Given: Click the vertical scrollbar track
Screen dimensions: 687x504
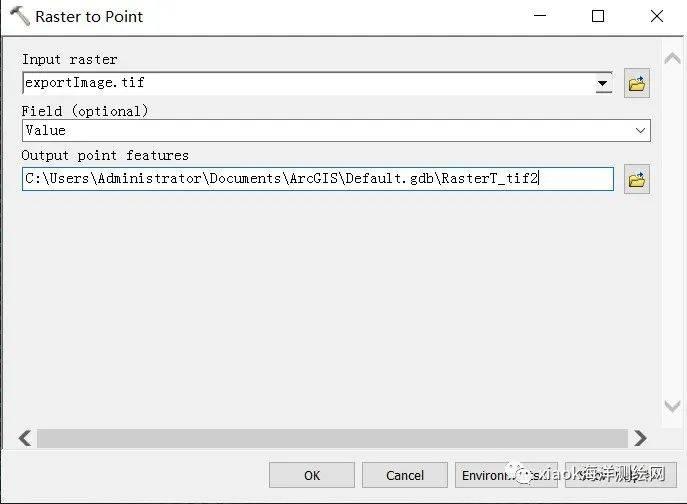Looking at the screenshot, I should (x=672, y=230).
